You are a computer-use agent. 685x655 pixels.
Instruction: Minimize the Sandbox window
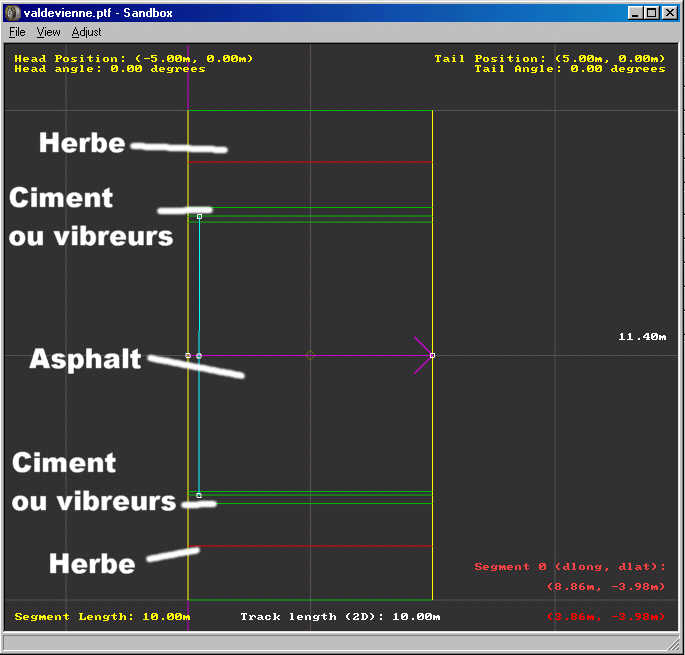pos(635,13)
